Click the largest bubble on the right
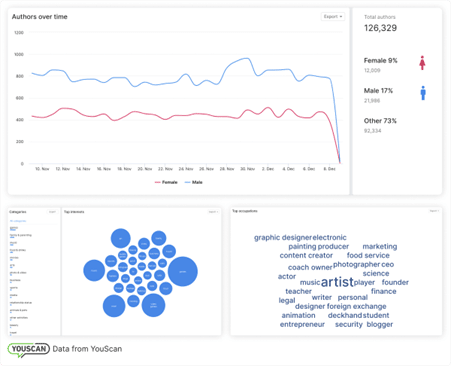The width and height of the screenshot is (451, 366). coord(183,271)
